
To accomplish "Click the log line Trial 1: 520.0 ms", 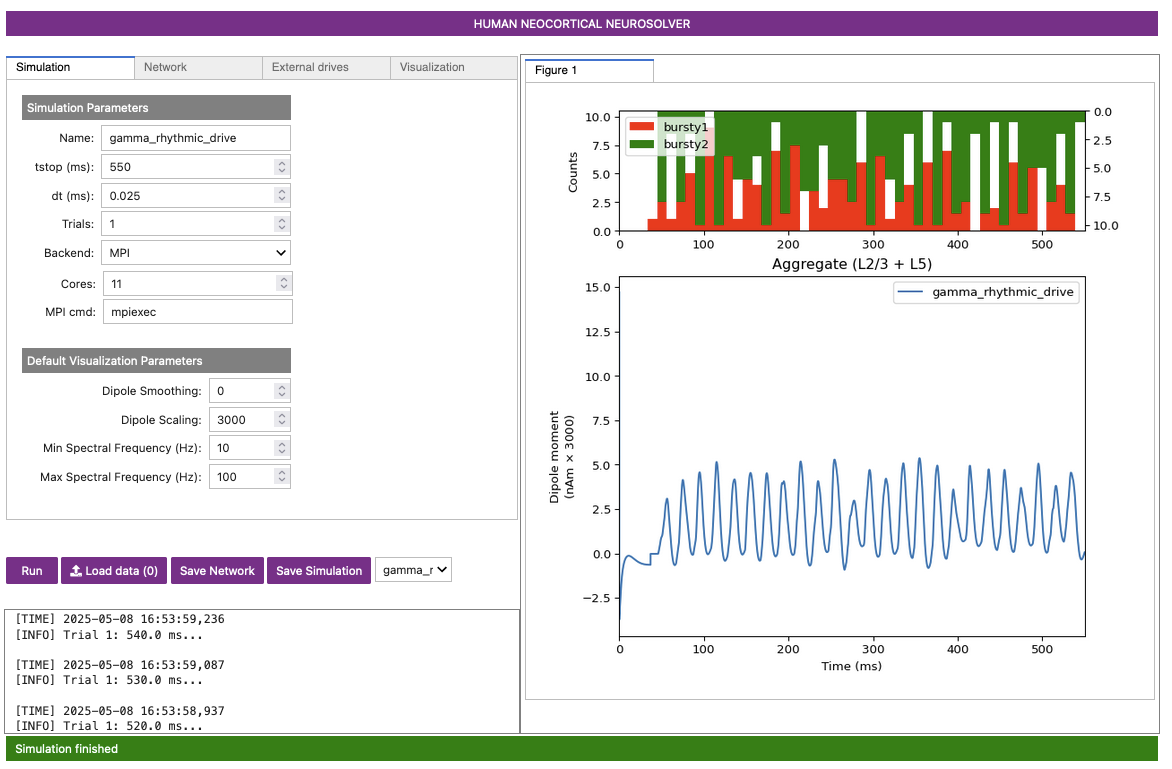I will (109, 726).
